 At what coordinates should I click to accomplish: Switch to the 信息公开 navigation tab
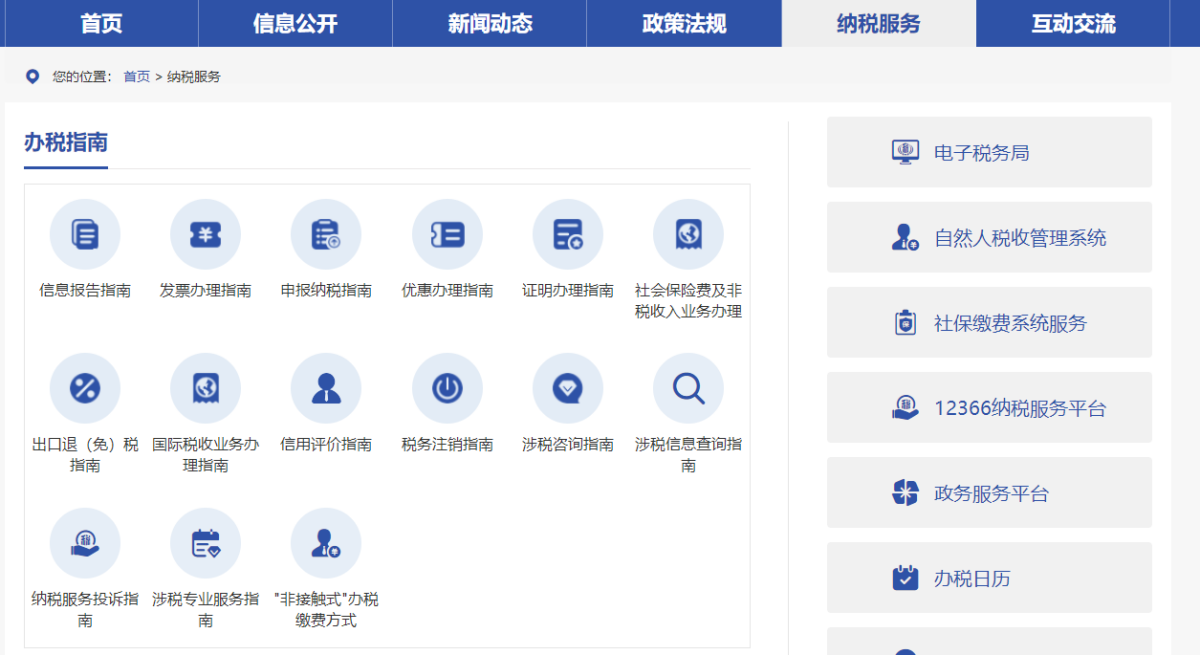point(295,24)
